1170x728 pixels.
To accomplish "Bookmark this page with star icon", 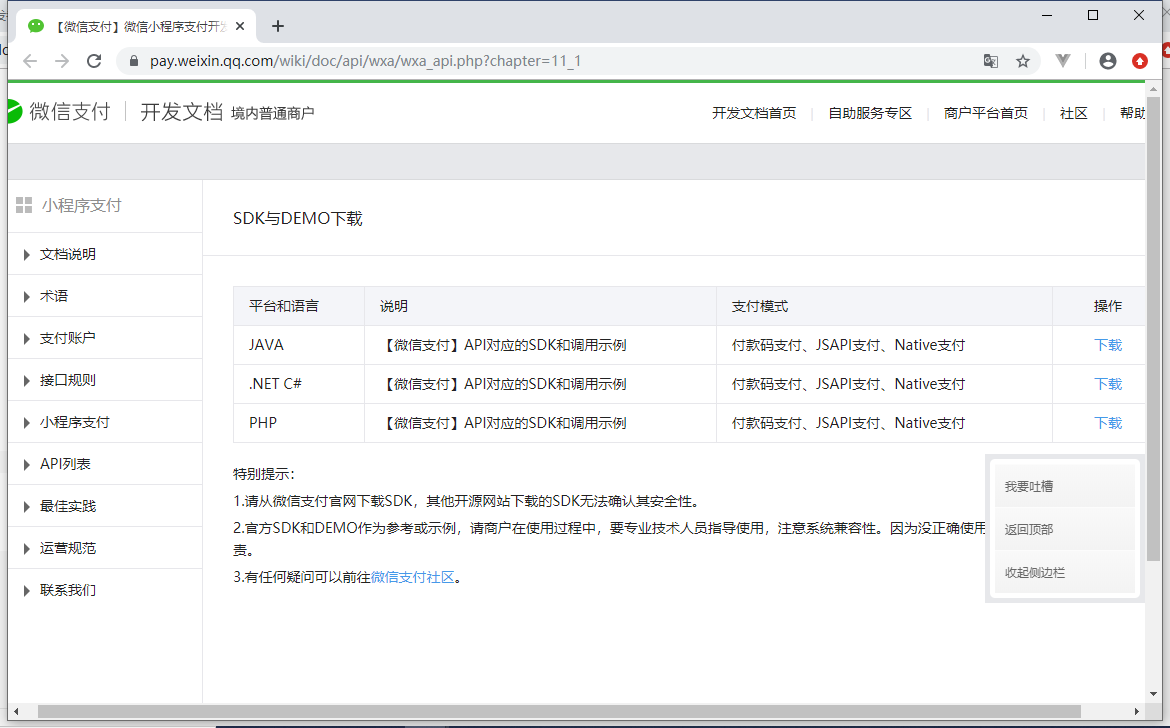I will pos(1023,61).
